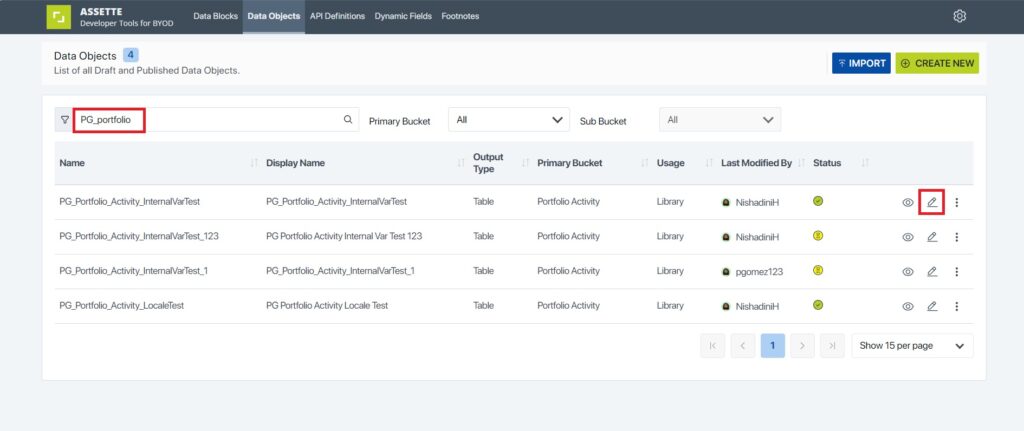This screenshot has width=1024, height=431.
Task: Open more options for PG_Portfolio_Activity_InternalVarTest row
Action: tap(957, 202)
